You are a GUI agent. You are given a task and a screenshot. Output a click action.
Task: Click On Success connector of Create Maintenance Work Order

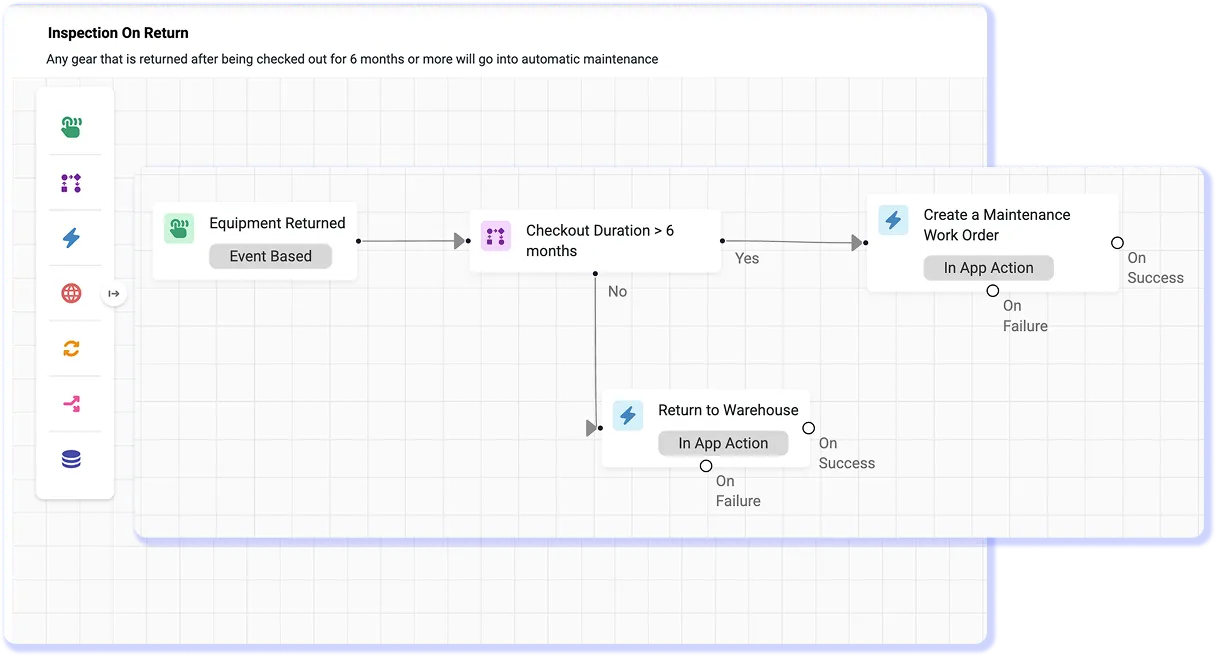[x=1117, y=243]
